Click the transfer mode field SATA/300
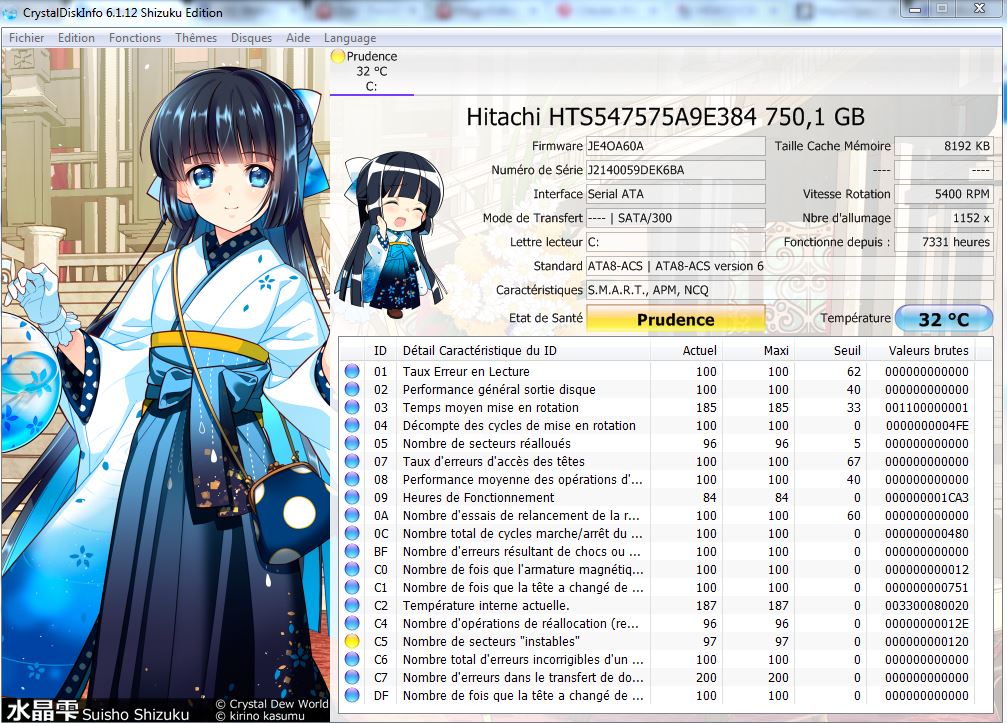The image size is (1007, 723). [676, 218]
